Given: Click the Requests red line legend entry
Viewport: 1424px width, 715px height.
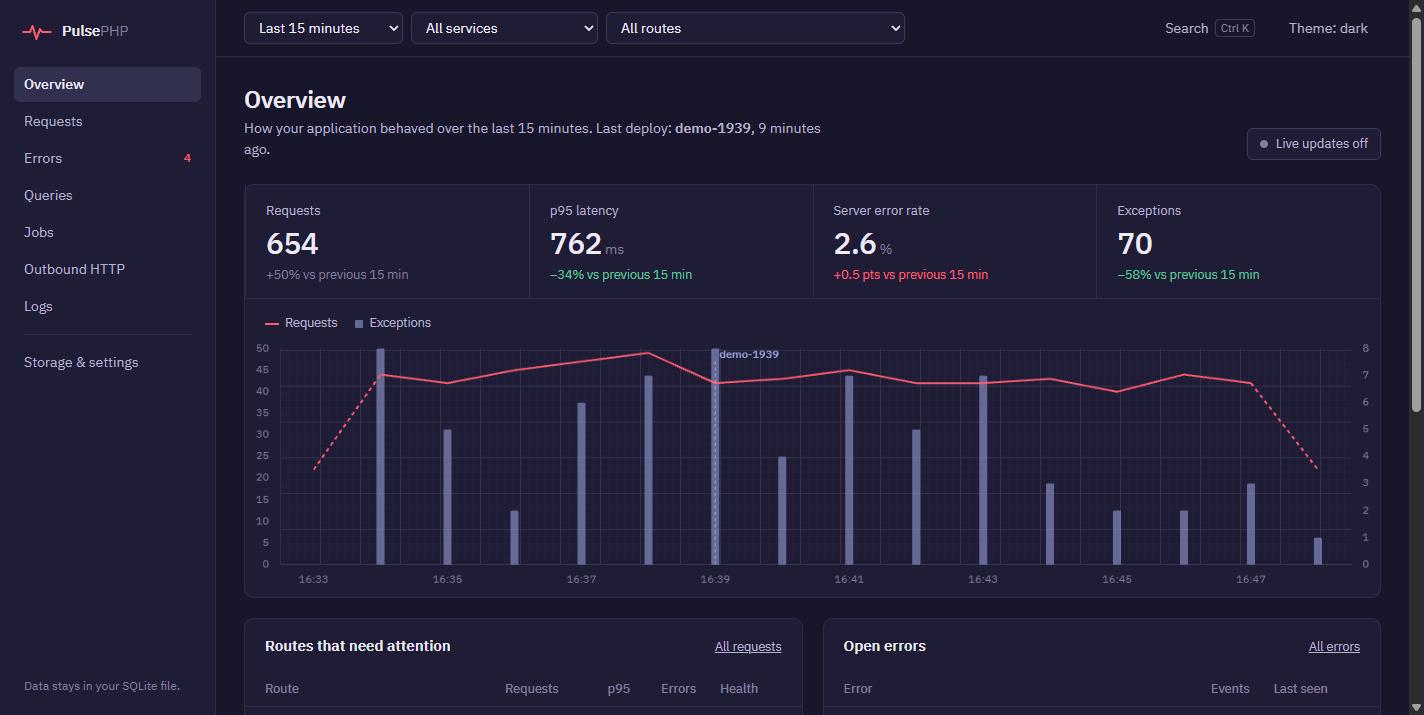Looking at the screenshot, I should tap(301, 323).
